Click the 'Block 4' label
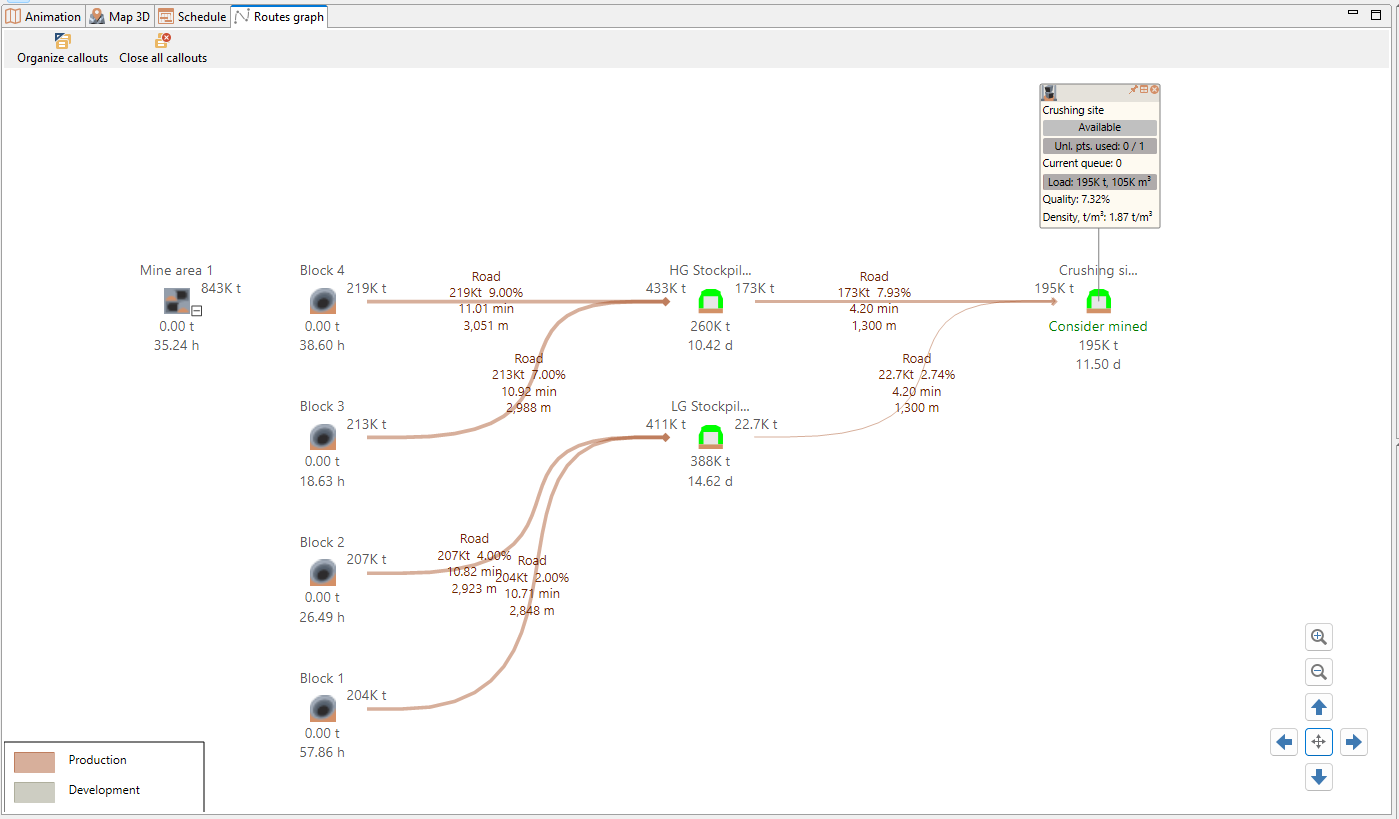The image size is (1399, 819). (322, 270)
